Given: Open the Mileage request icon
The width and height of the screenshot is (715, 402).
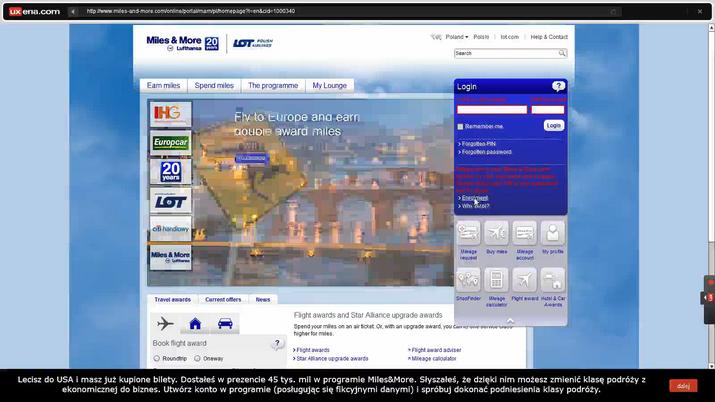Looking at the screenshot, I should tap(468, 233).
